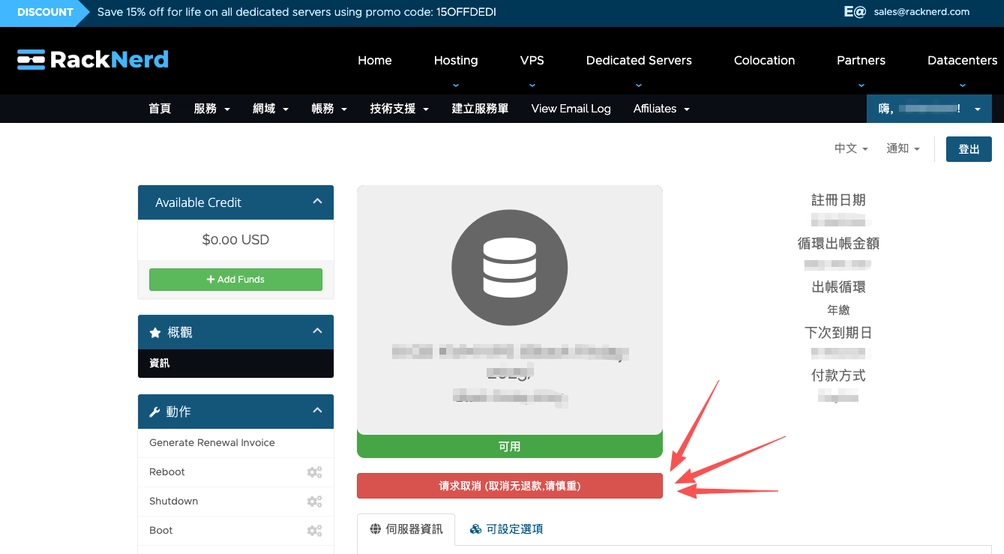This screenshot has width=1004, height=554.
Task: Click the promo code banner text
Action: pyautogui.click(x=296, y=12)
